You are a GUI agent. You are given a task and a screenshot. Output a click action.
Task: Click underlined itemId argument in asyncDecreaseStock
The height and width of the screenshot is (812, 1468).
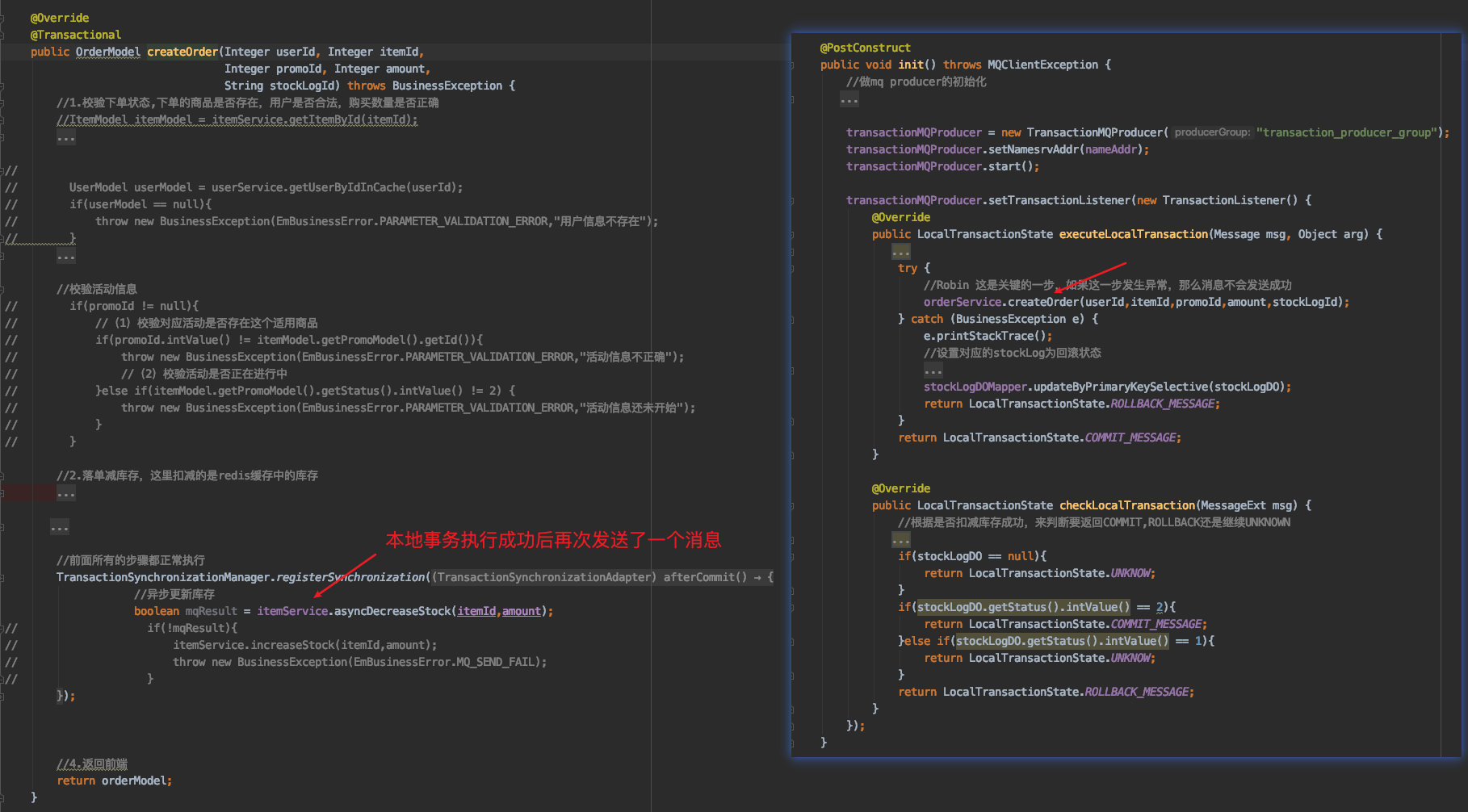pos(476,611)
